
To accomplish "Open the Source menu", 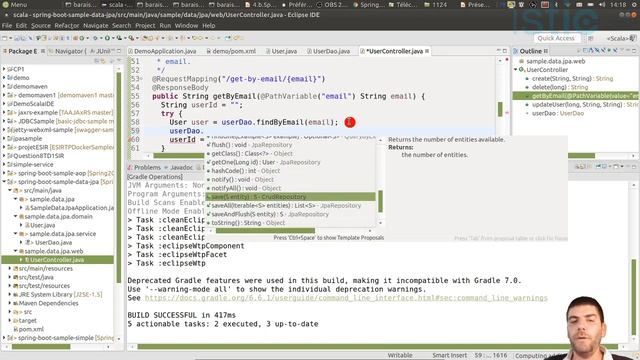I will tap(41, 25).
